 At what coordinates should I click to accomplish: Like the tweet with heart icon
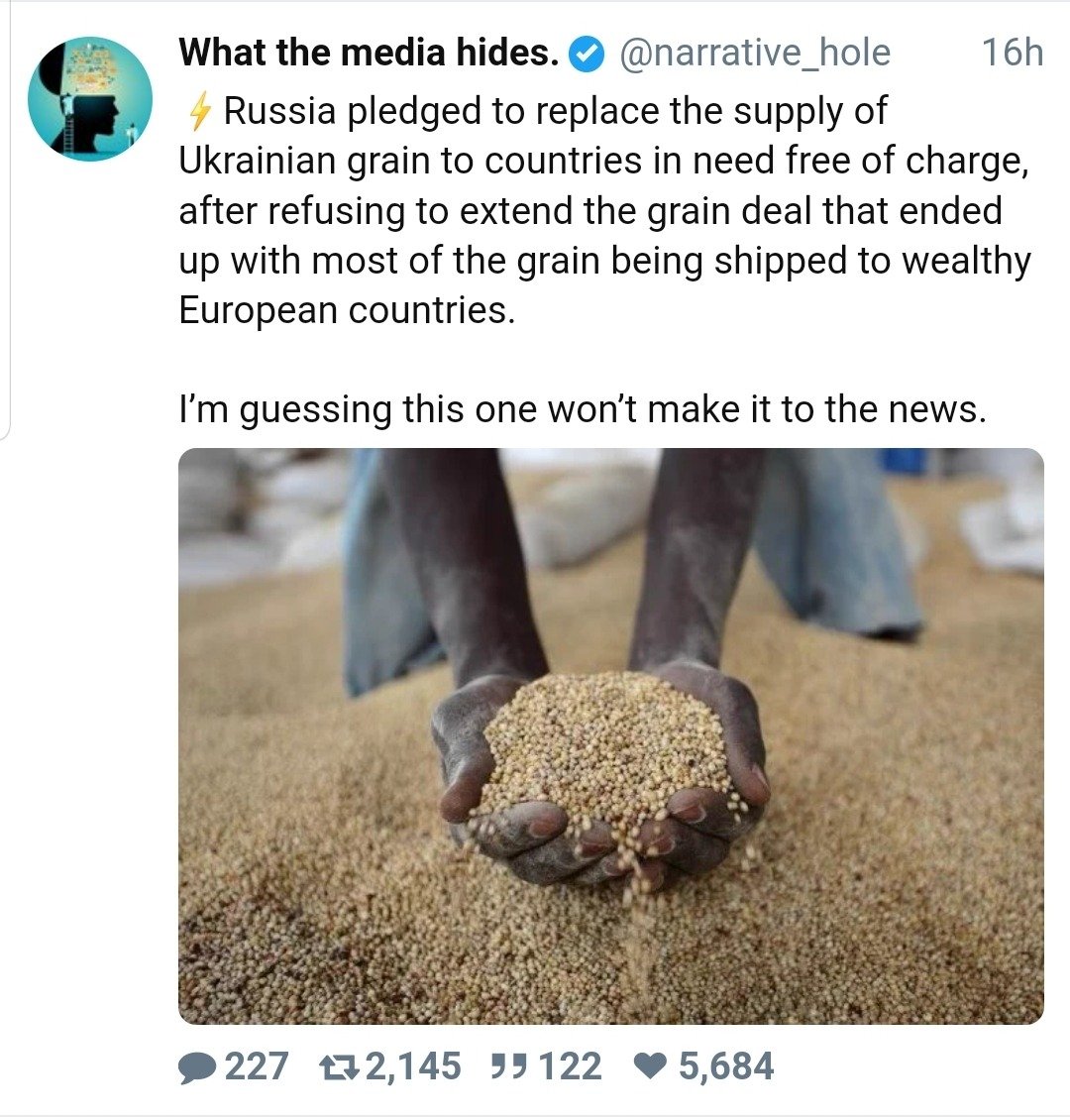(650, 1067)
